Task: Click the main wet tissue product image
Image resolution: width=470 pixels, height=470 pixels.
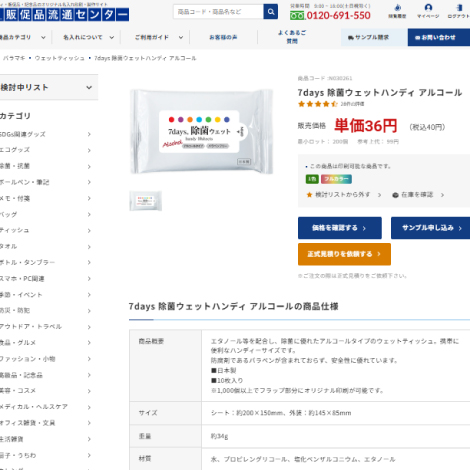Action: click(x=201, y=132)
